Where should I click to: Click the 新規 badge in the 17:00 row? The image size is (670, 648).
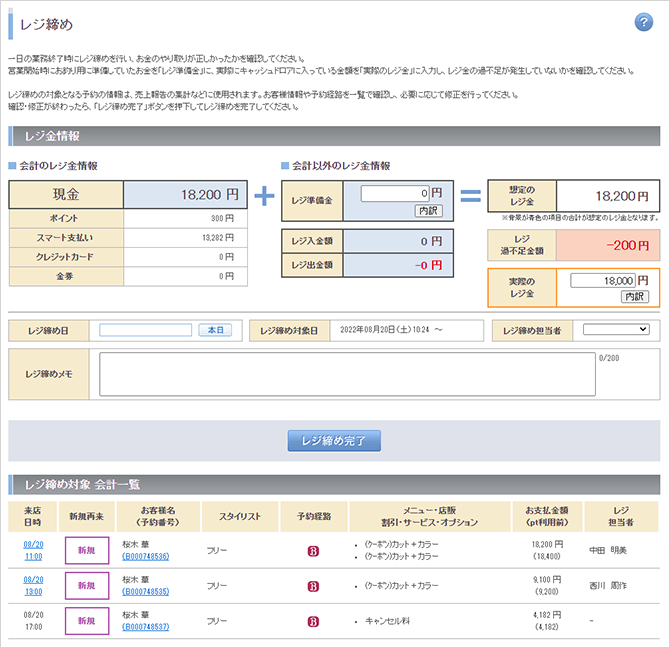coord(86,621)
